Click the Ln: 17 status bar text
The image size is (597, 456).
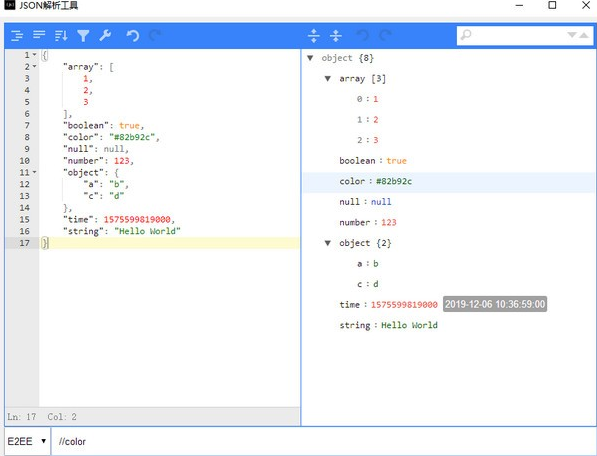22,417
